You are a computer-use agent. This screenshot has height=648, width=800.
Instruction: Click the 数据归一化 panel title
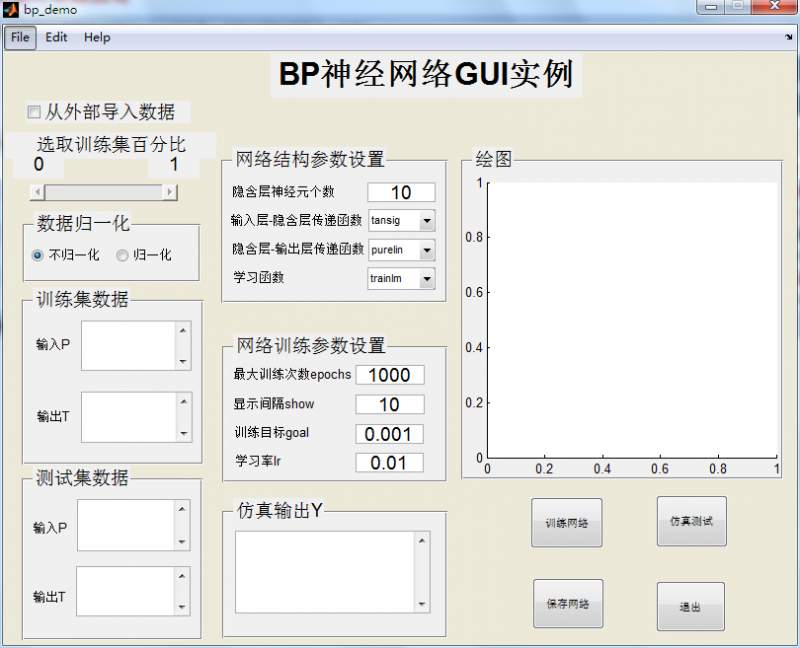pos(83,223)
